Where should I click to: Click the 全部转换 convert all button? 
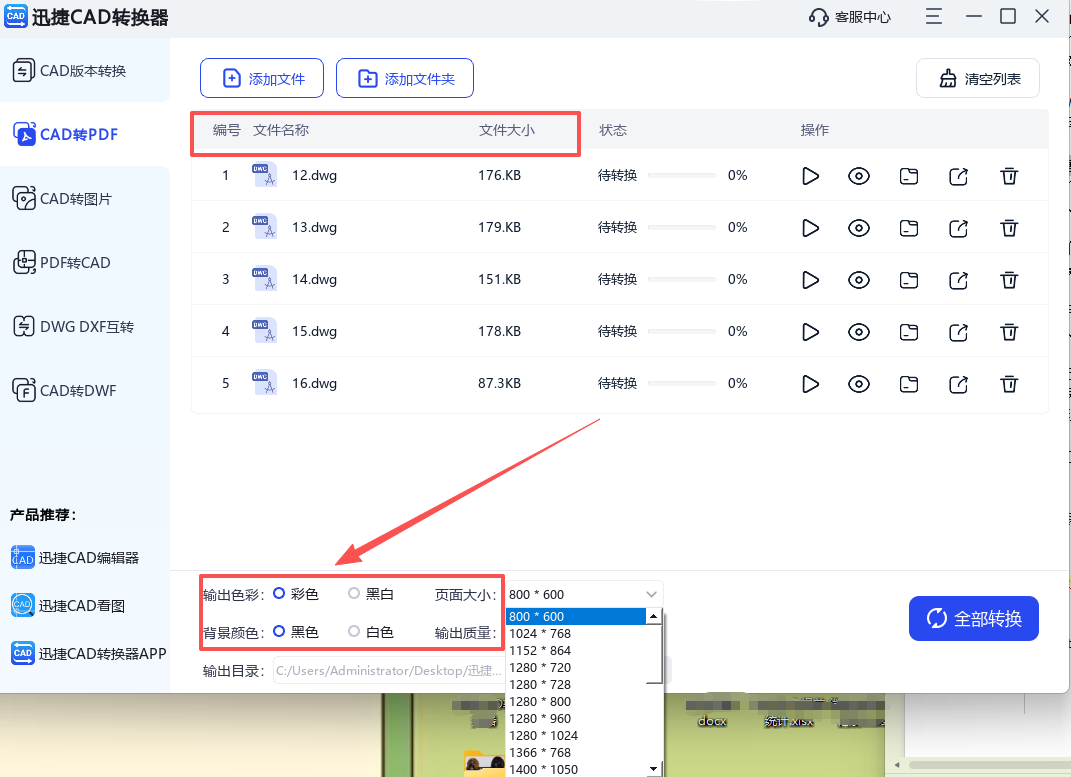[x=973, y=619]
